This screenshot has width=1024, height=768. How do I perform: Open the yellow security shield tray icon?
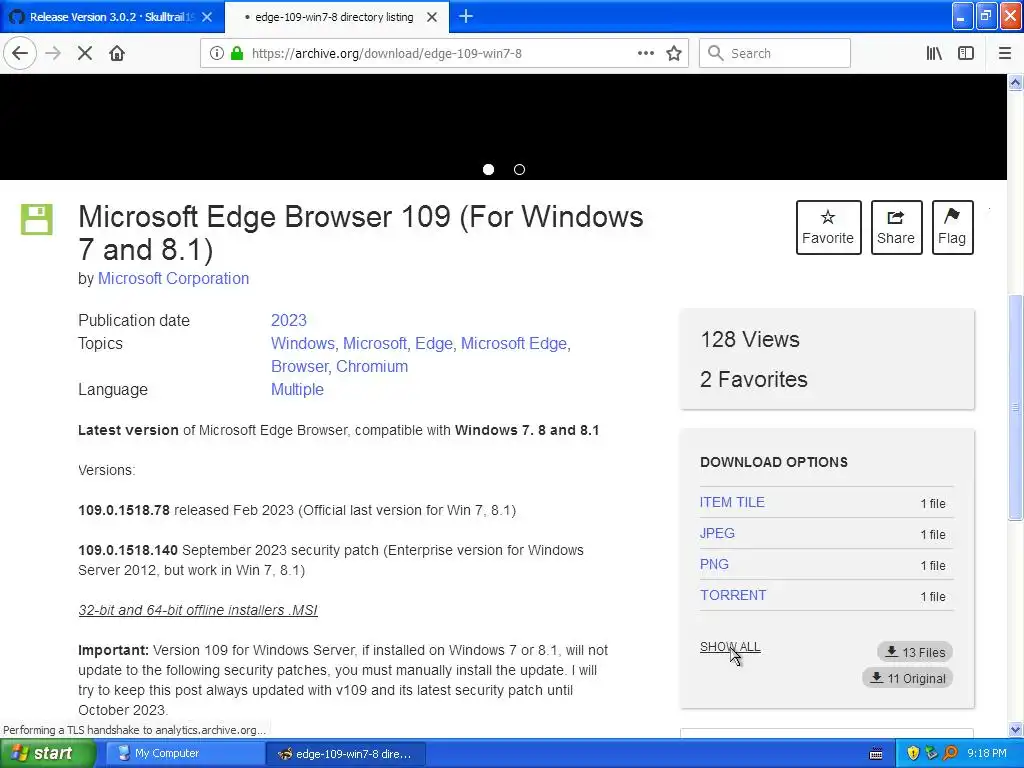coord(913,753)
